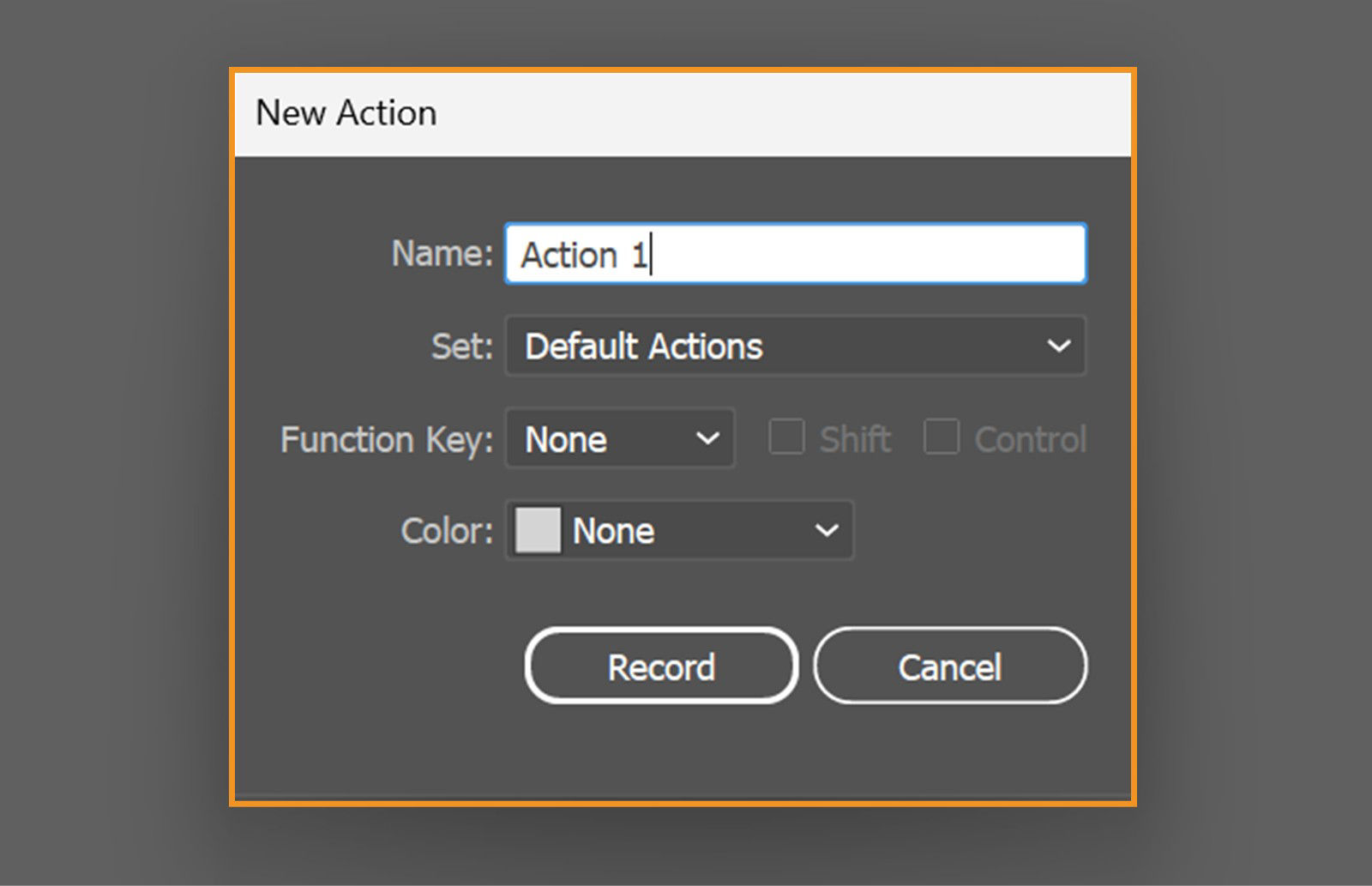Check the Shift box next to Function Key
Screen dimensions: 1372x886
point(785,437)
